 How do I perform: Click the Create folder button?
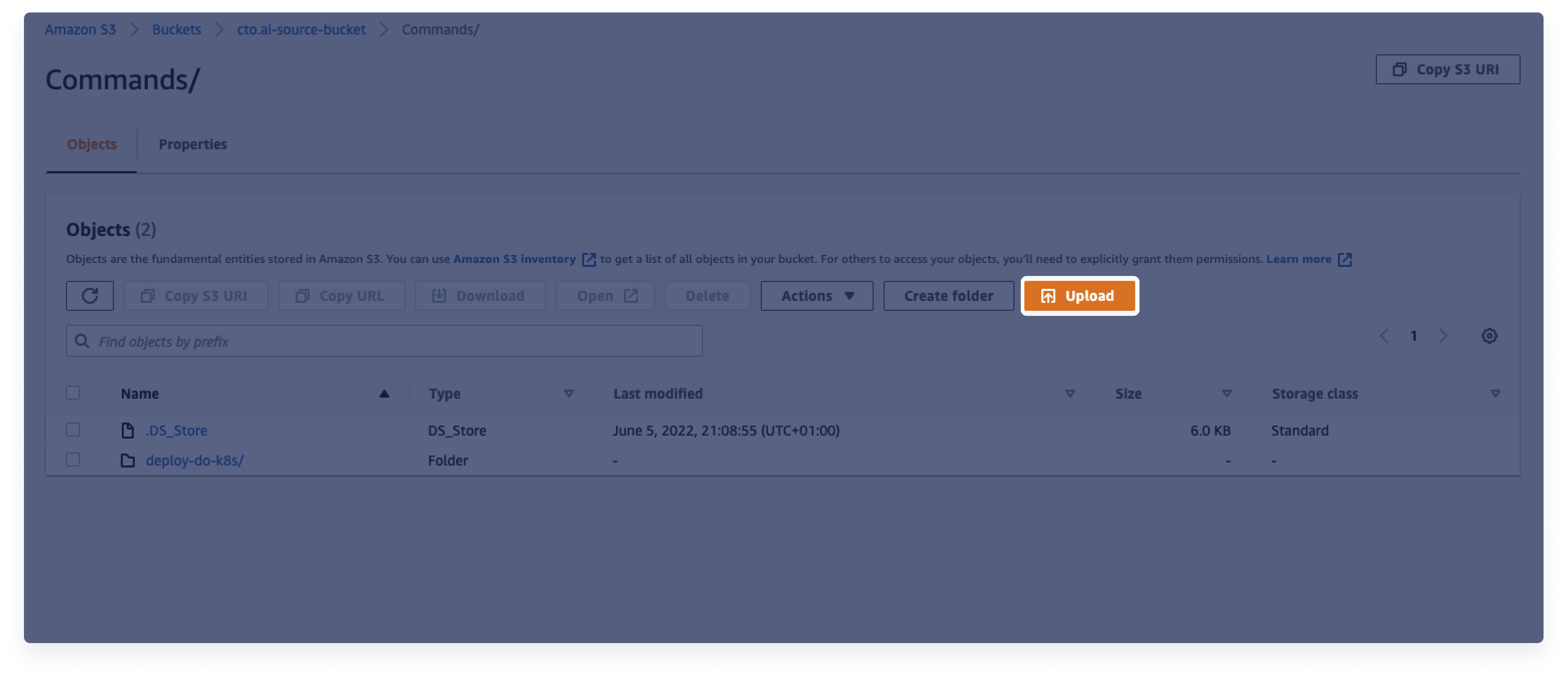click(x=948, y=296)
